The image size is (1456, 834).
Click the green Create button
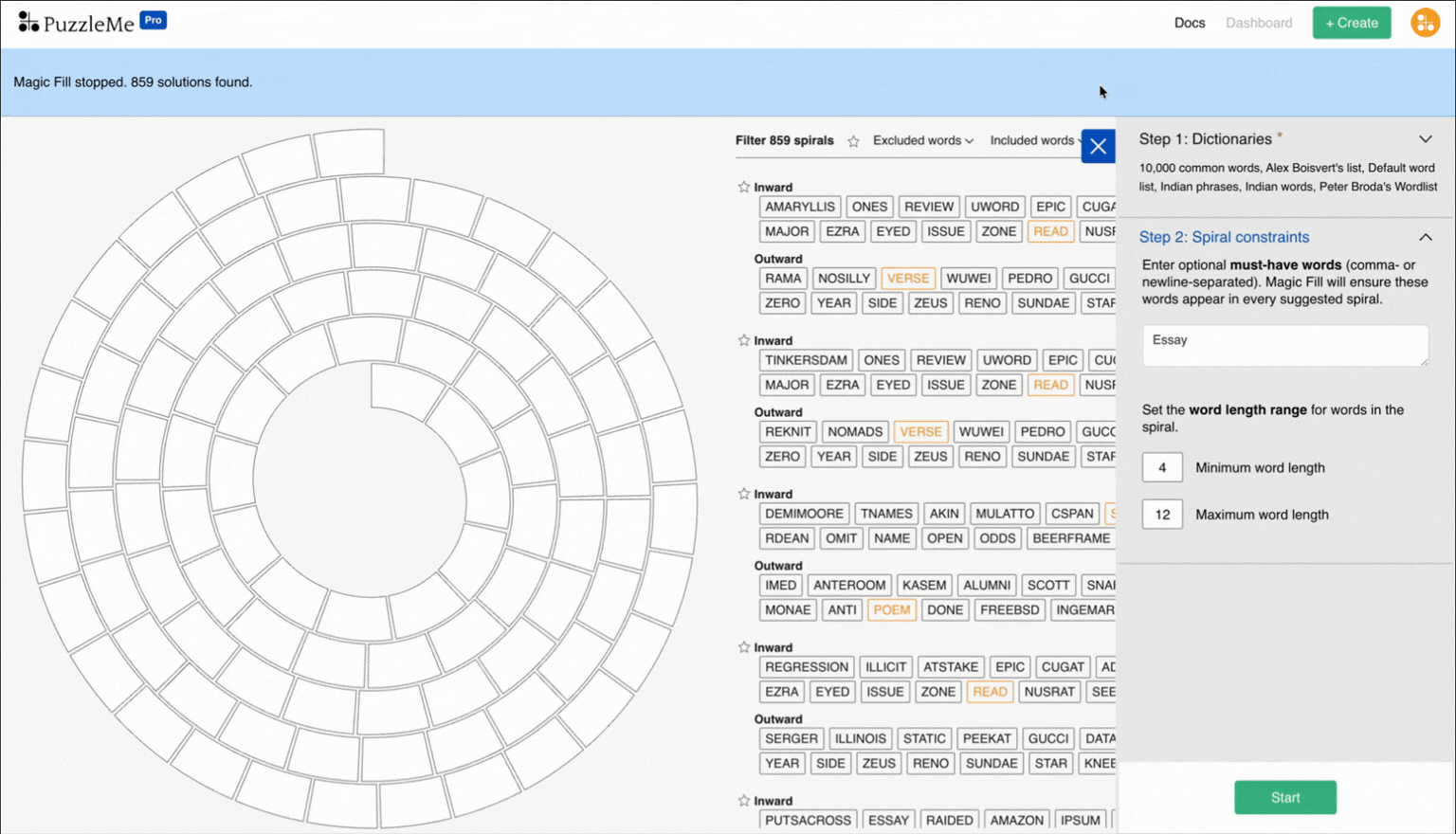(1352, 23)
